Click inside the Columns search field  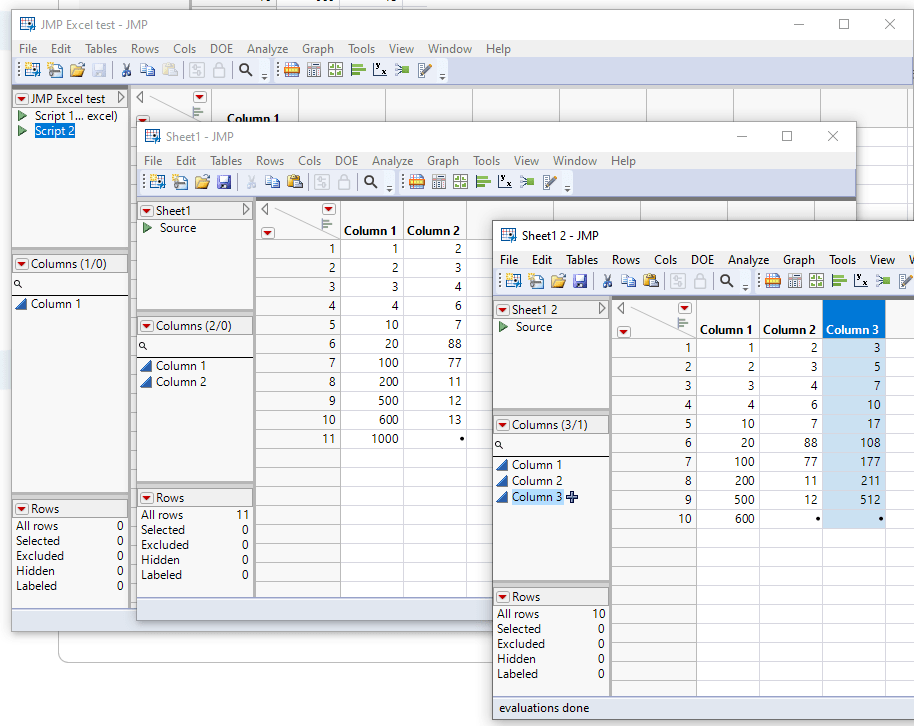point(551,443)
